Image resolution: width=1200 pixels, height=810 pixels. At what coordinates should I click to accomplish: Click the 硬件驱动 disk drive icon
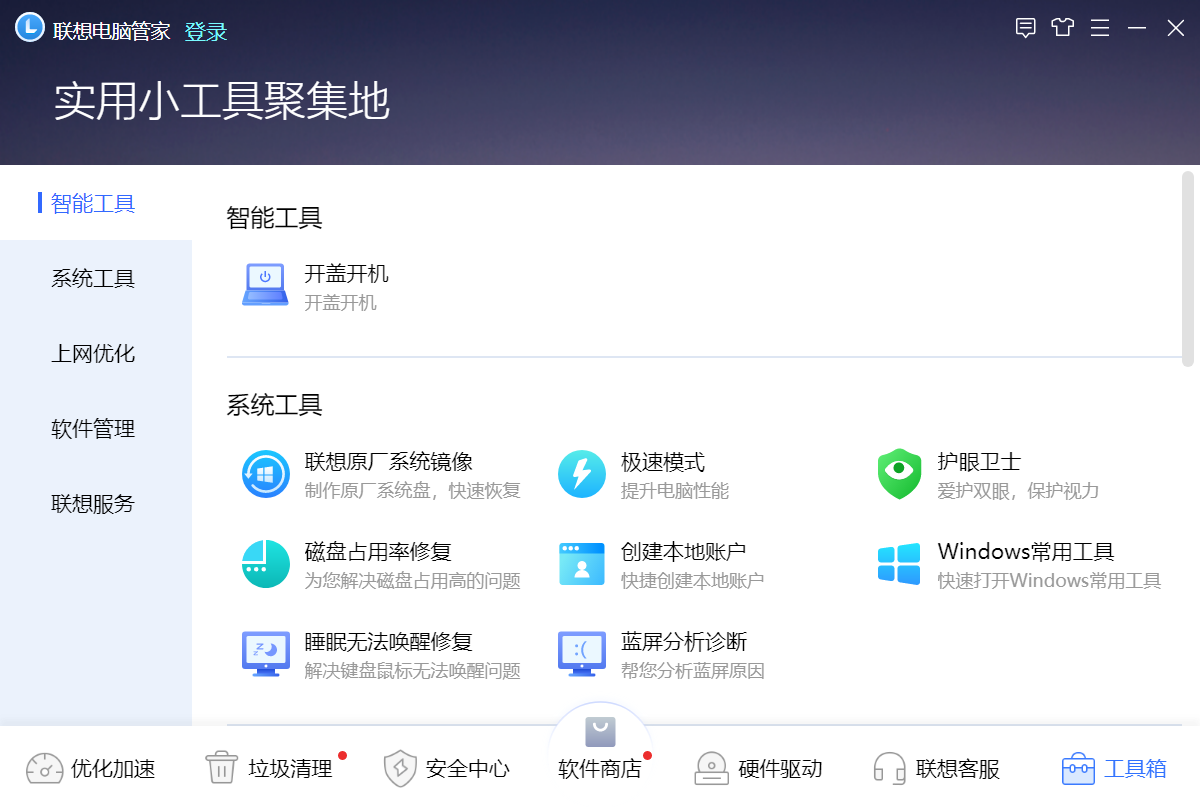711,768
